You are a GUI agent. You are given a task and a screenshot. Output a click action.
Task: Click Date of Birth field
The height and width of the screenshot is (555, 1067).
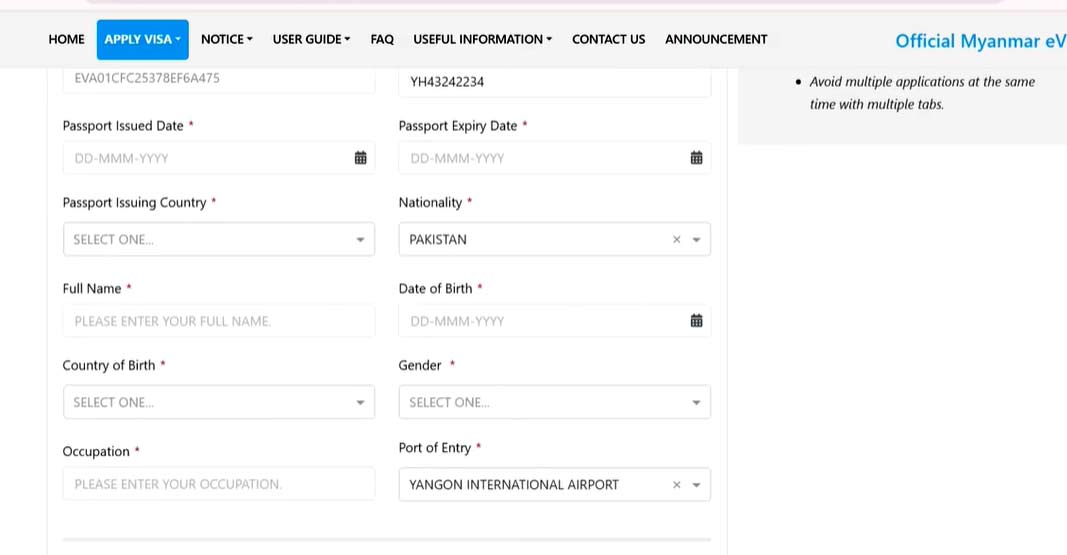555,320
